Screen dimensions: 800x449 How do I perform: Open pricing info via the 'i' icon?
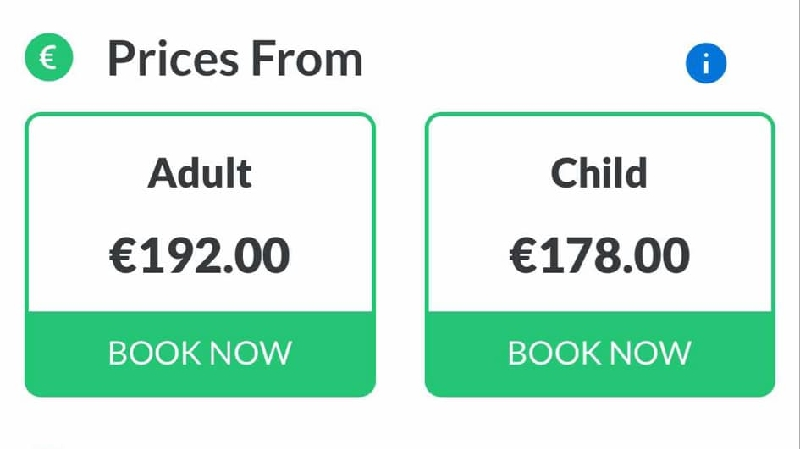pyautogui.click(x=706, y=63)
